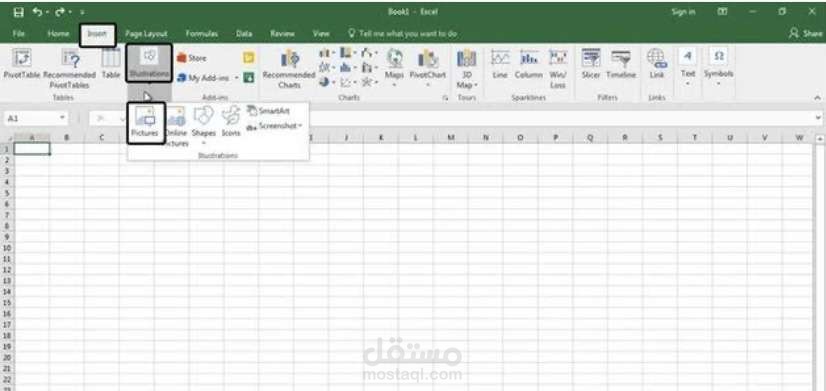826x391 pixels.
Task: Expand the formula bar
Action: 818,118
